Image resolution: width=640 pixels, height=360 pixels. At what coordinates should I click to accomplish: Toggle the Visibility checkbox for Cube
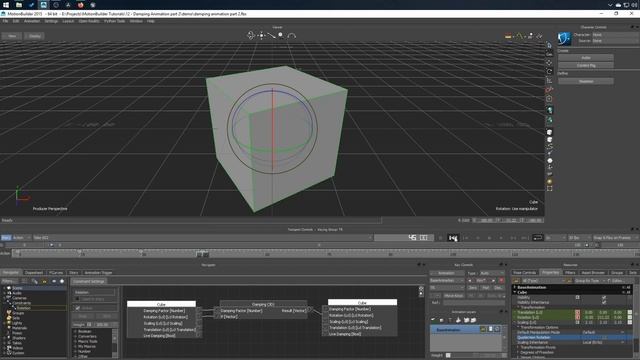(604, 297)
